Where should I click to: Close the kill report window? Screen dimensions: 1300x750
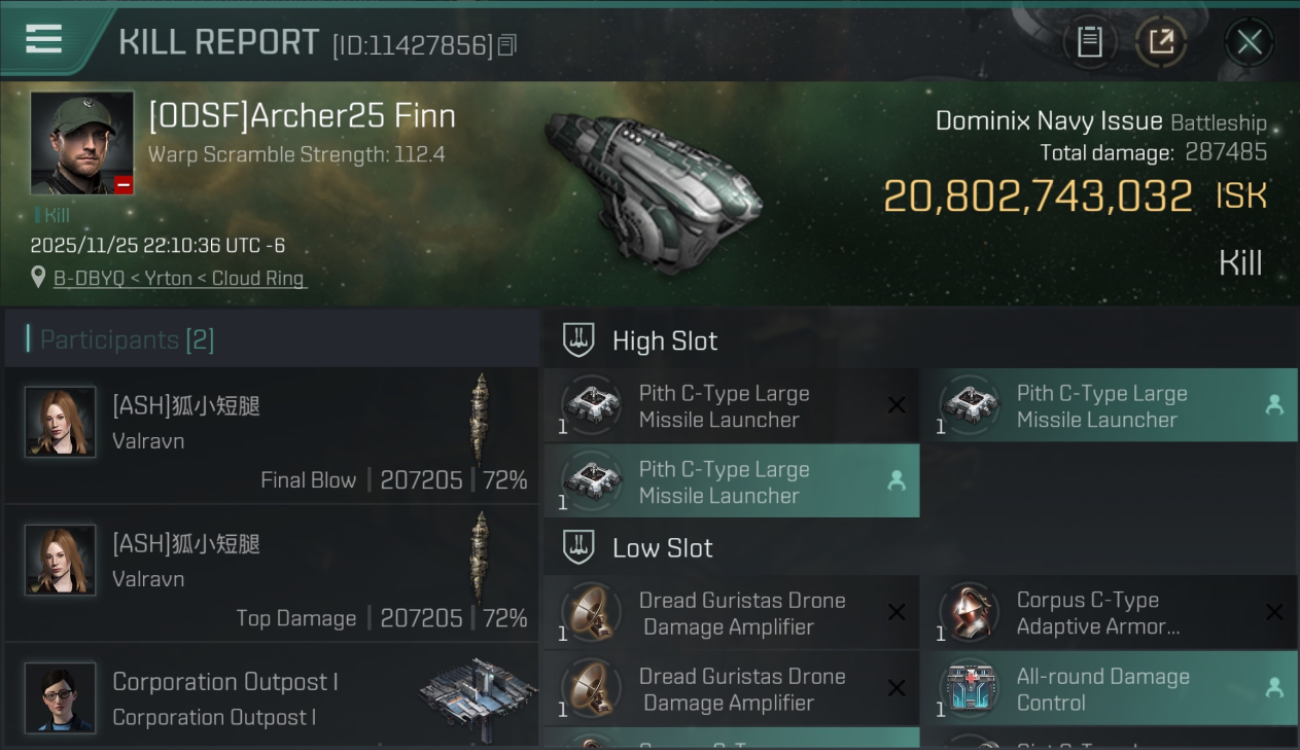coord(1249,42)
